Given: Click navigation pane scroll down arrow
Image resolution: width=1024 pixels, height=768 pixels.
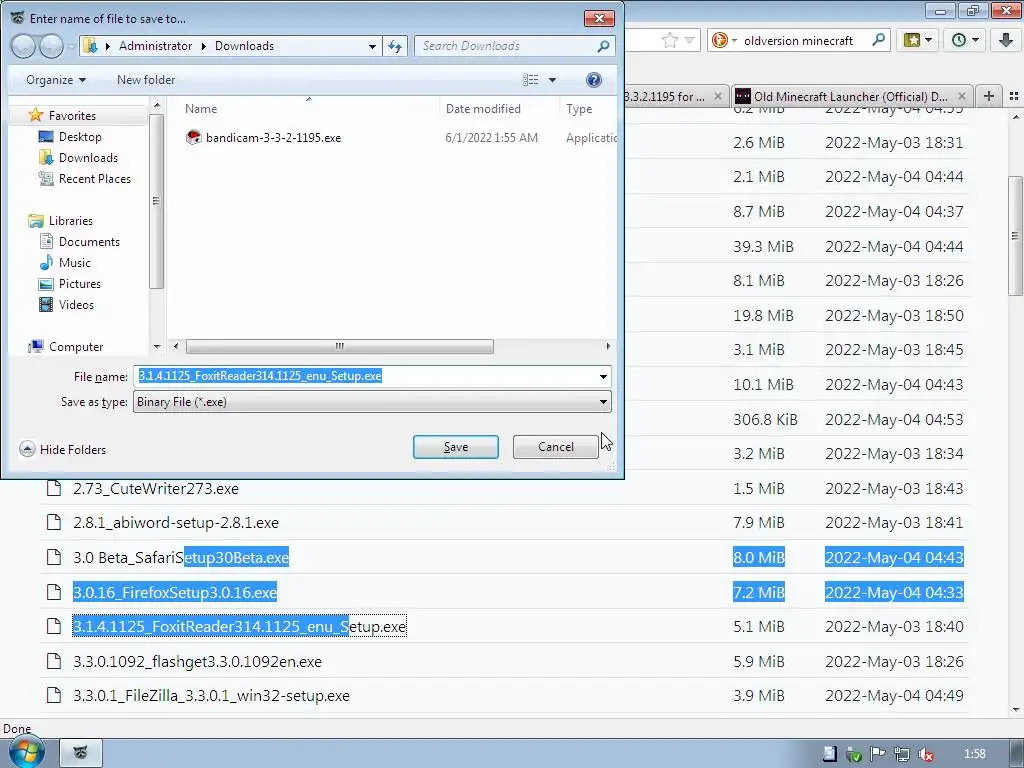Looking at the screenshot, I should (157, 347).
